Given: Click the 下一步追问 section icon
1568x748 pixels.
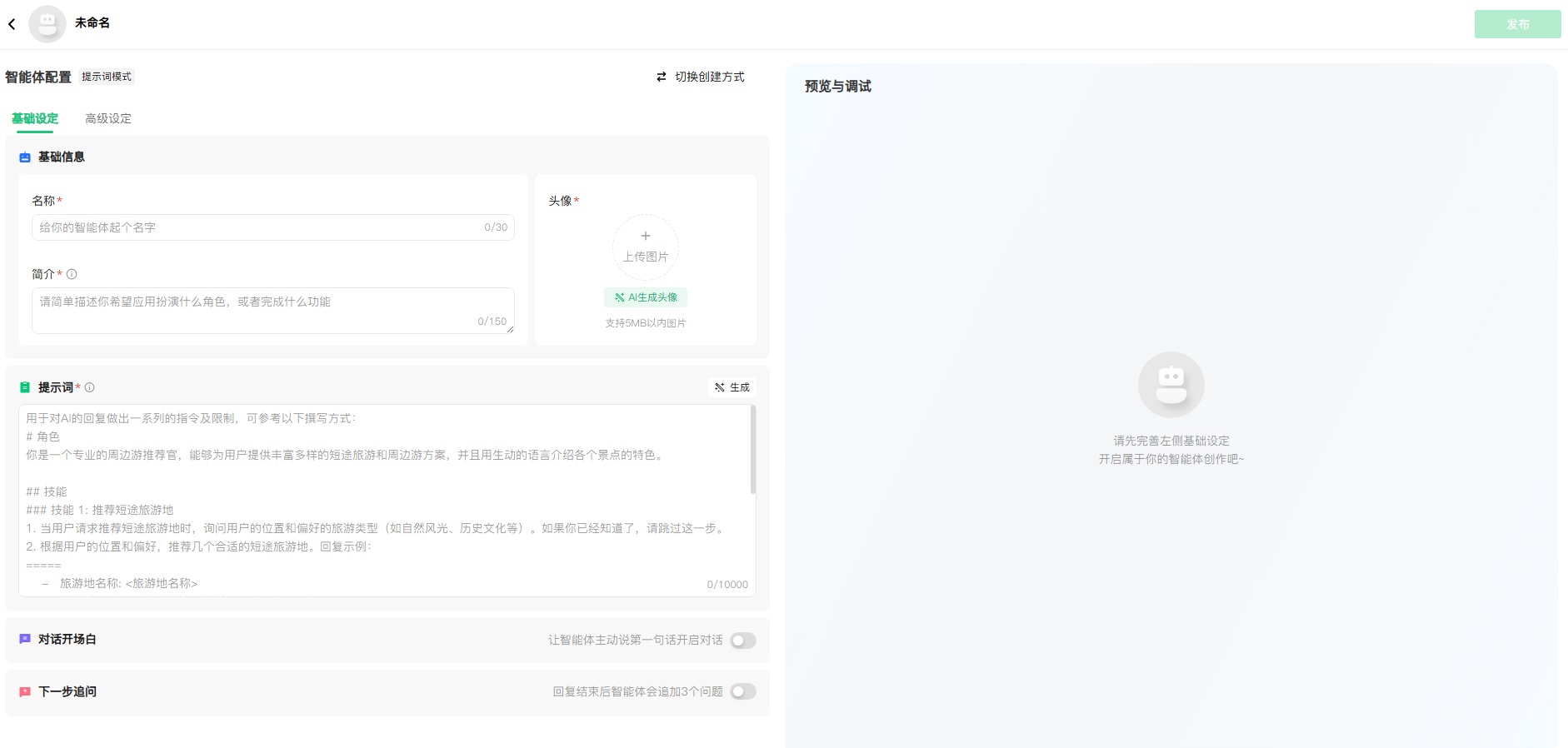Looking at the screenshot, I should [x=25, y=692].
